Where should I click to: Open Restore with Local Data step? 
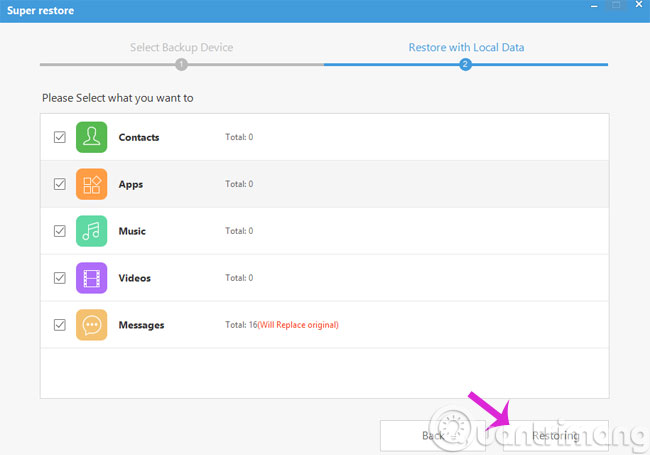pyautogui.click(x=466, y=47)
